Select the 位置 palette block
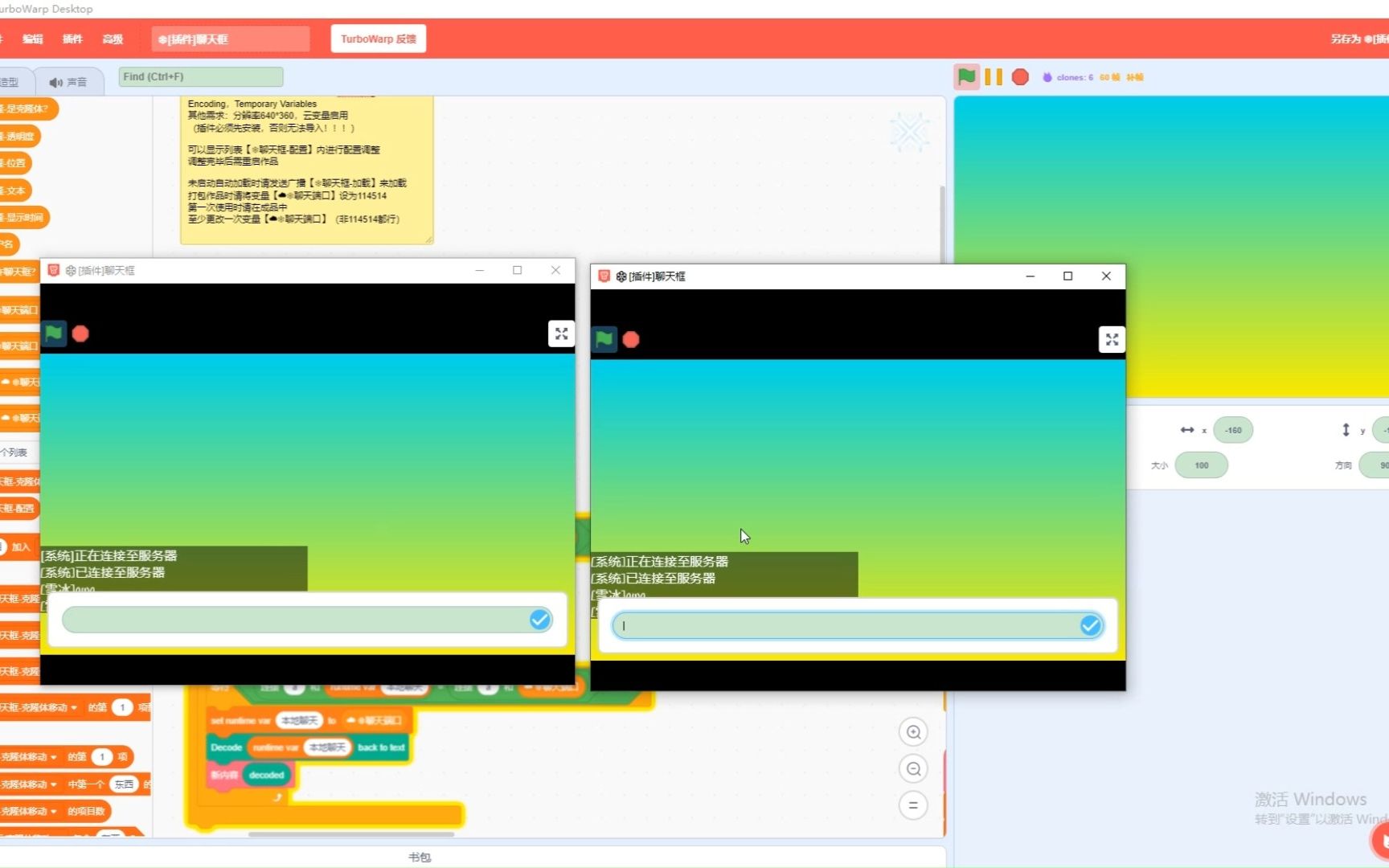 (x=16, y=163)
